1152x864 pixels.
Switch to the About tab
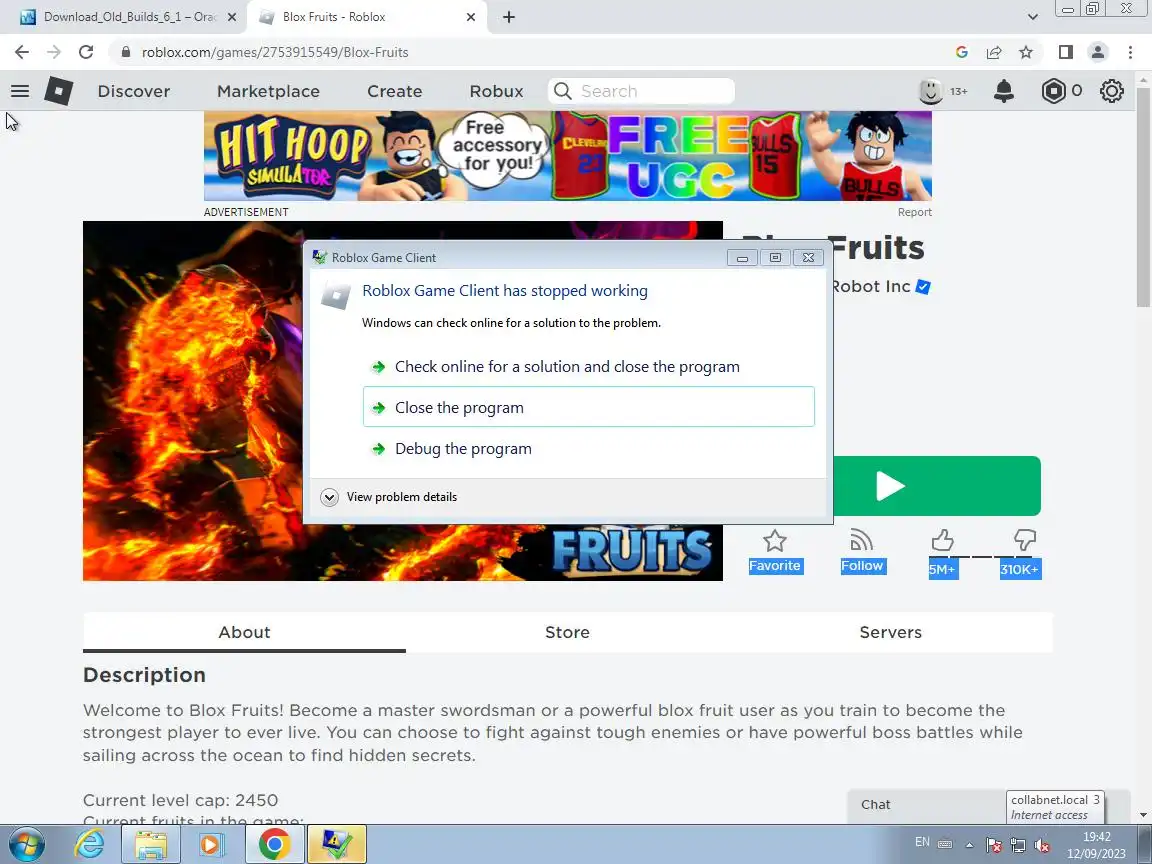(244, 633)
